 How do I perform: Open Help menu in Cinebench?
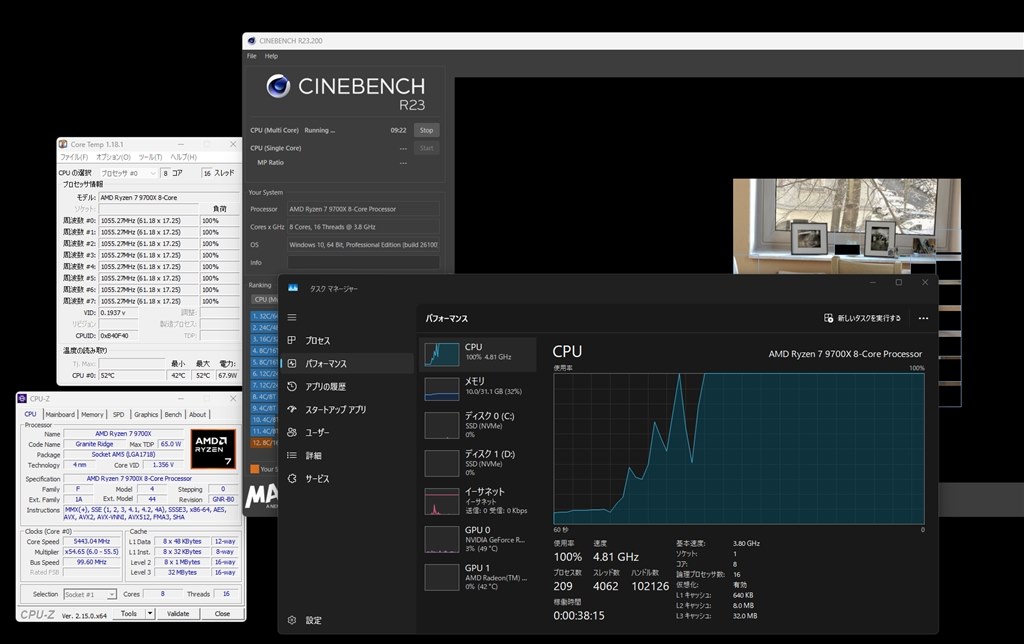pyautogui.click(x=271, y=56)
